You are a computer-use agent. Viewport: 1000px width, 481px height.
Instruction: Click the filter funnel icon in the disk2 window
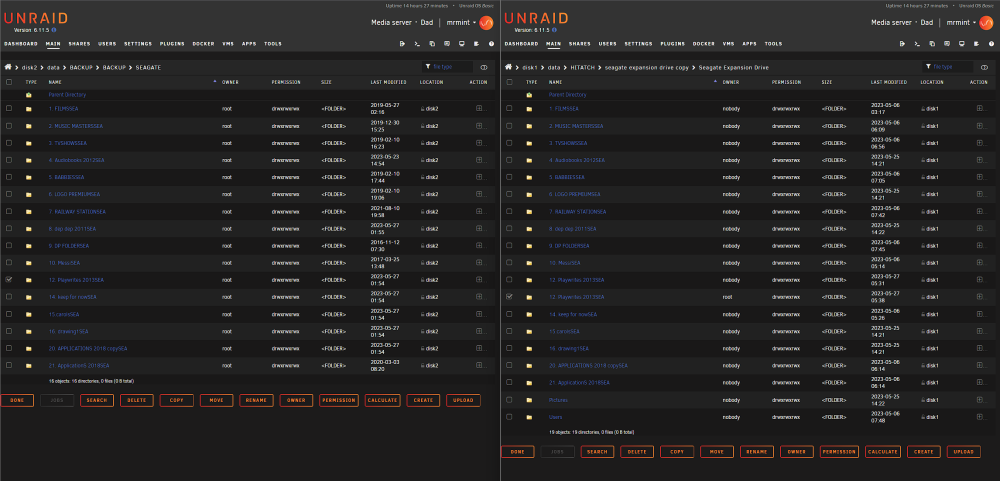[427, 67]
